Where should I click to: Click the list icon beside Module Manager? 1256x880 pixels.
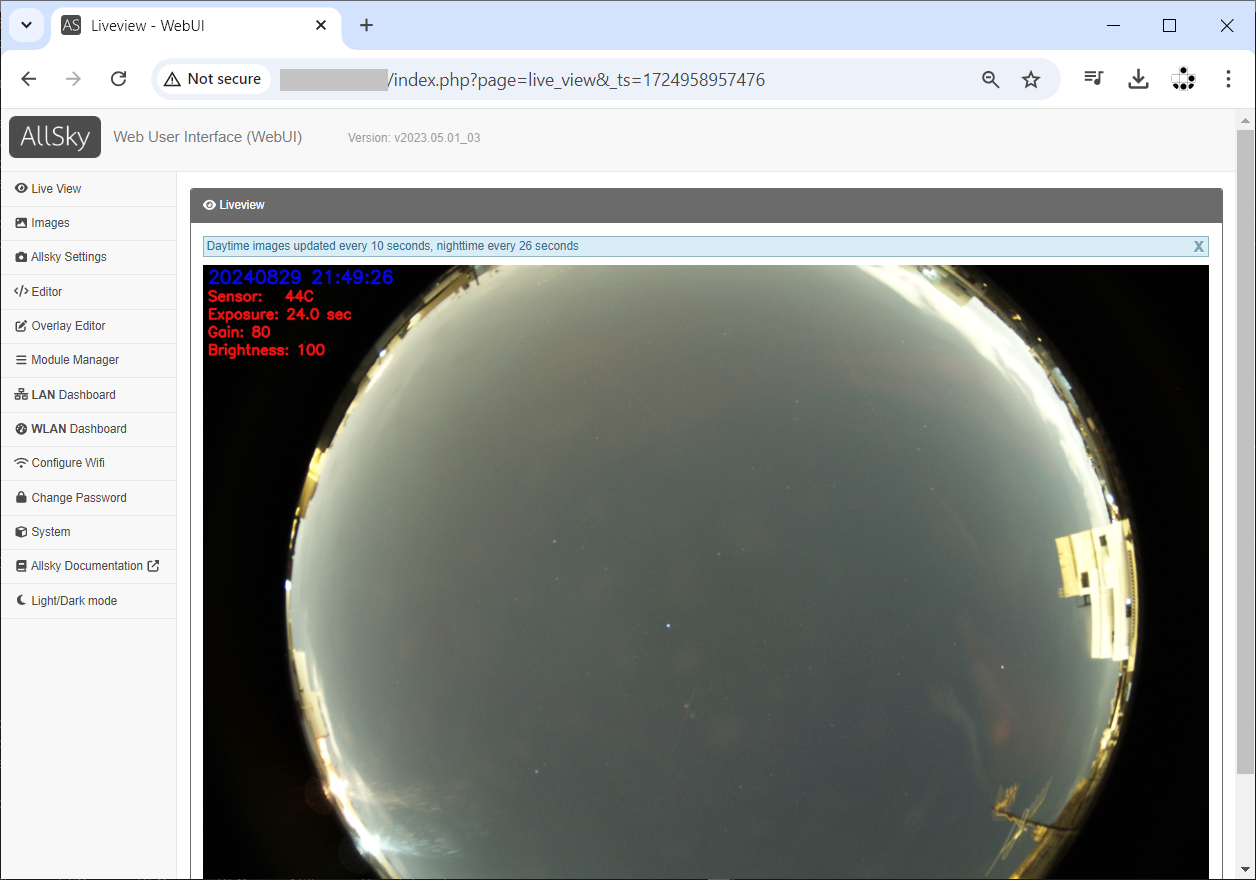[x=22, y=360]
